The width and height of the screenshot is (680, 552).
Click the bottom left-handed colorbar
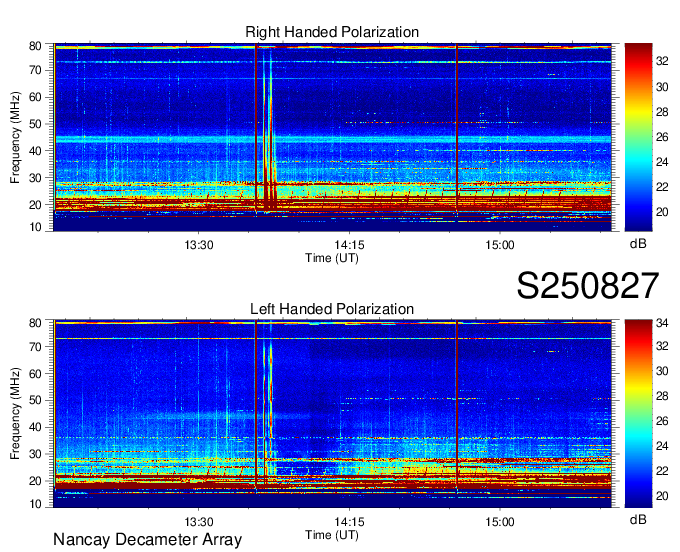pyautogui.click(x=638, y=414)
